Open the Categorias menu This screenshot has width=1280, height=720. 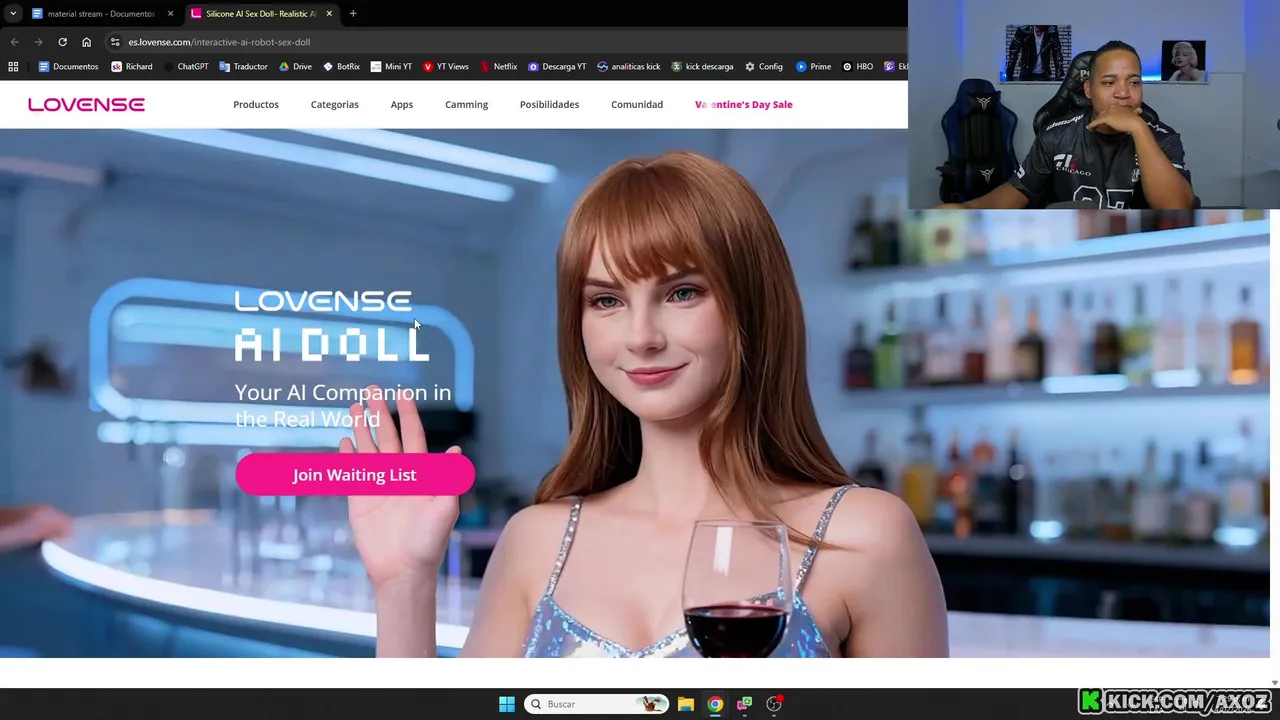[334, 104]
